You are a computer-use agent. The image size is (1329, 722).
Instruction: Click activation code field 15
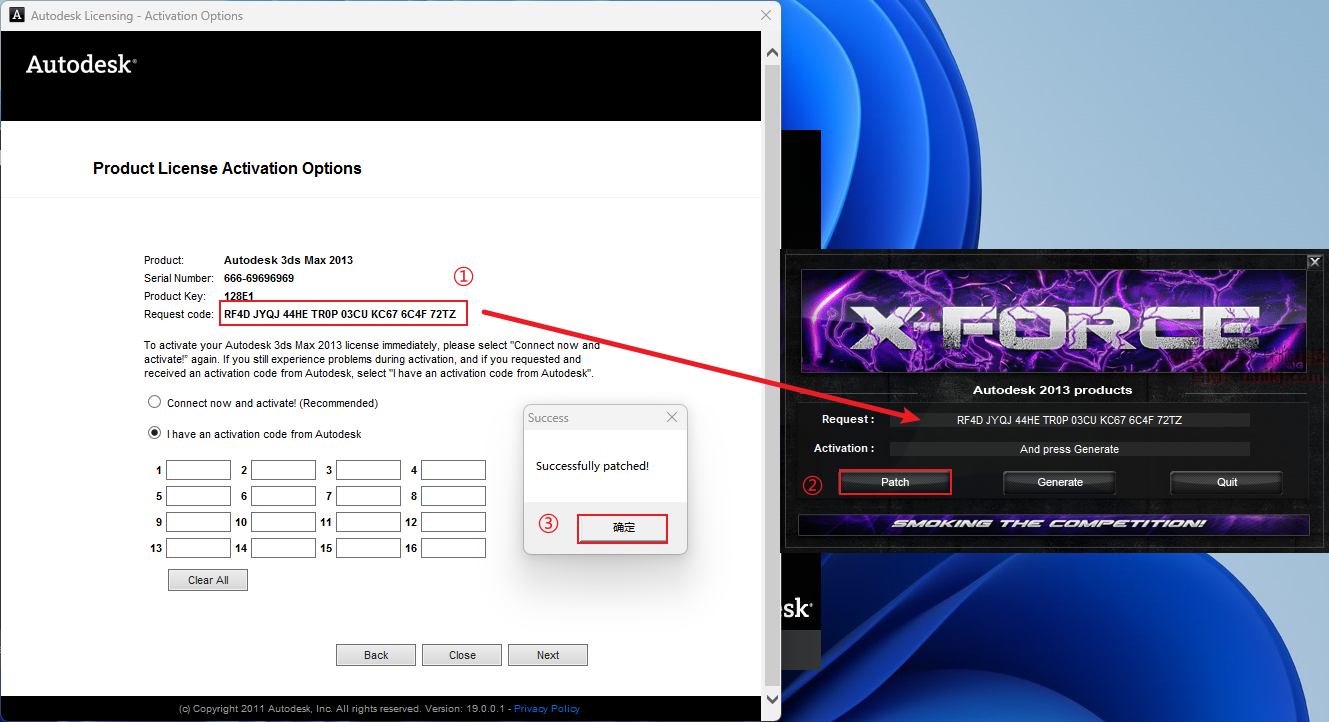368,548
